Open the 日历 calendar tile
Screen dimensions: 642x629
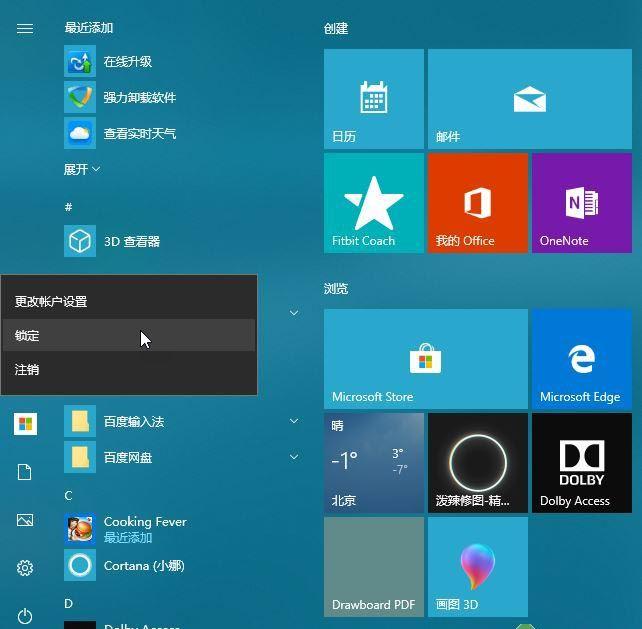374,99
